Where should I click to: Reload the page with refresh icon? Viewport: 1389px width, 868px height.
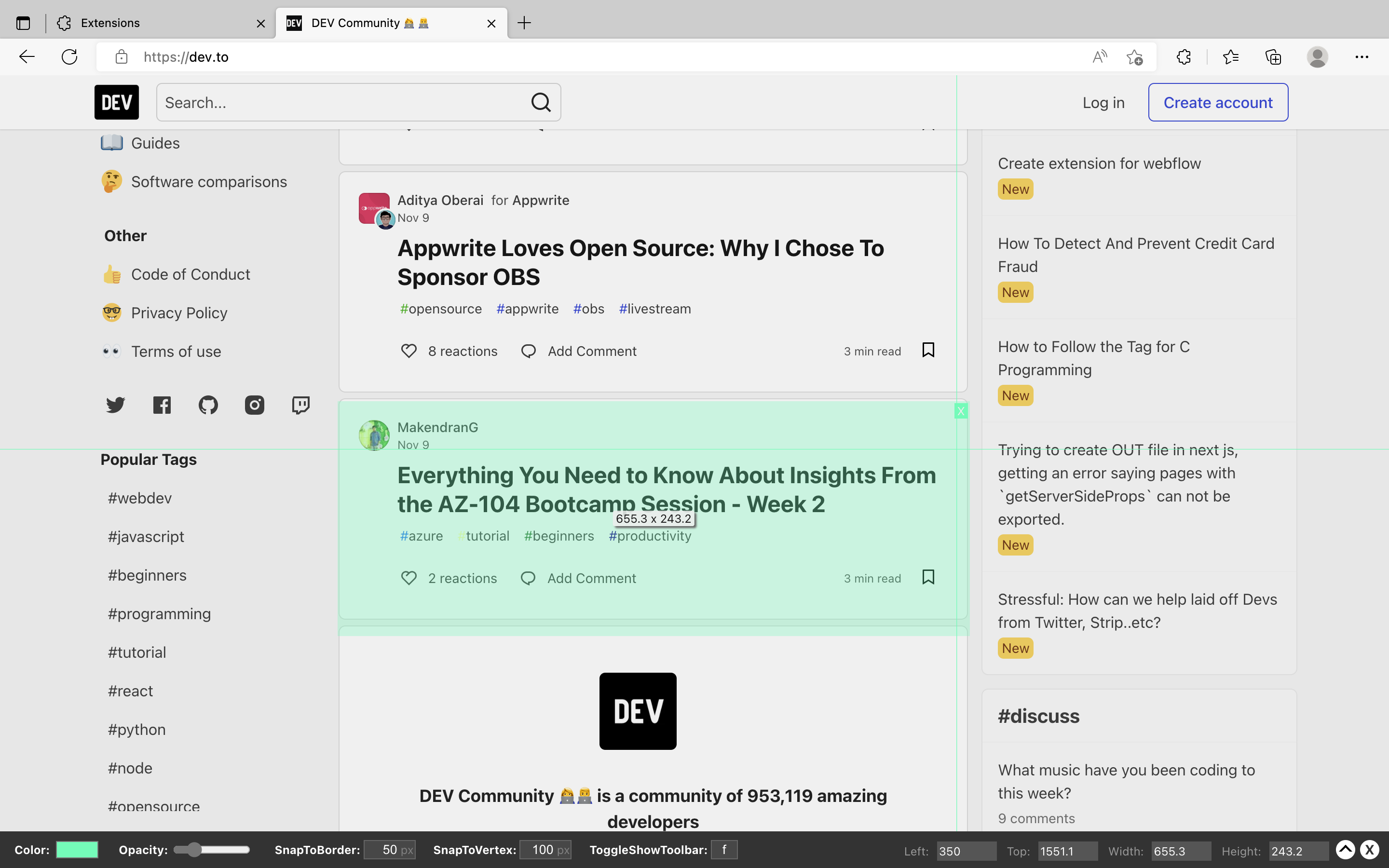69,57
